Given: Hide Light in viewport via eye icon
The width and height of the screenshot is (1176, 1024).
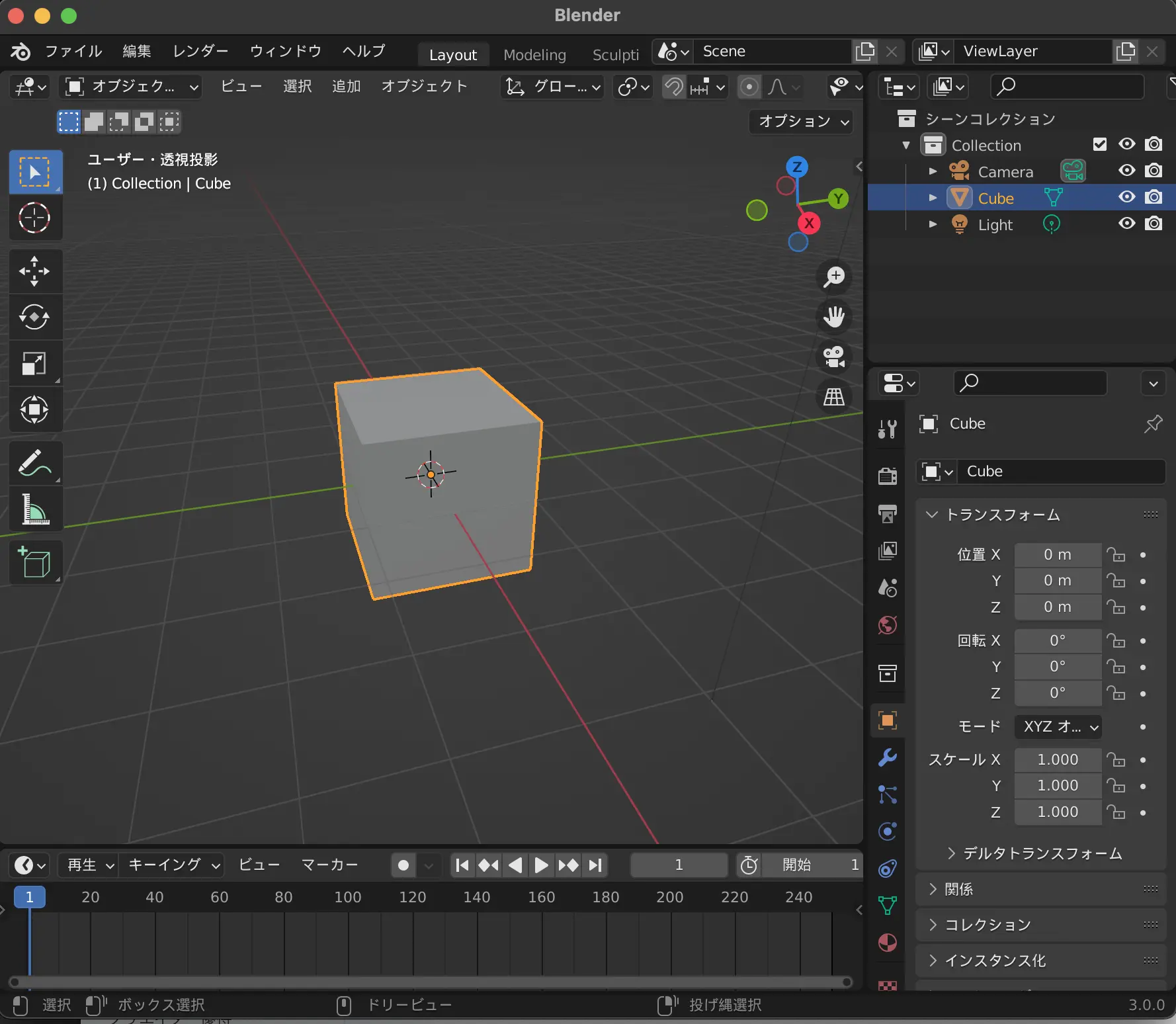Looking at the screenshot, I should [1127, 224].
